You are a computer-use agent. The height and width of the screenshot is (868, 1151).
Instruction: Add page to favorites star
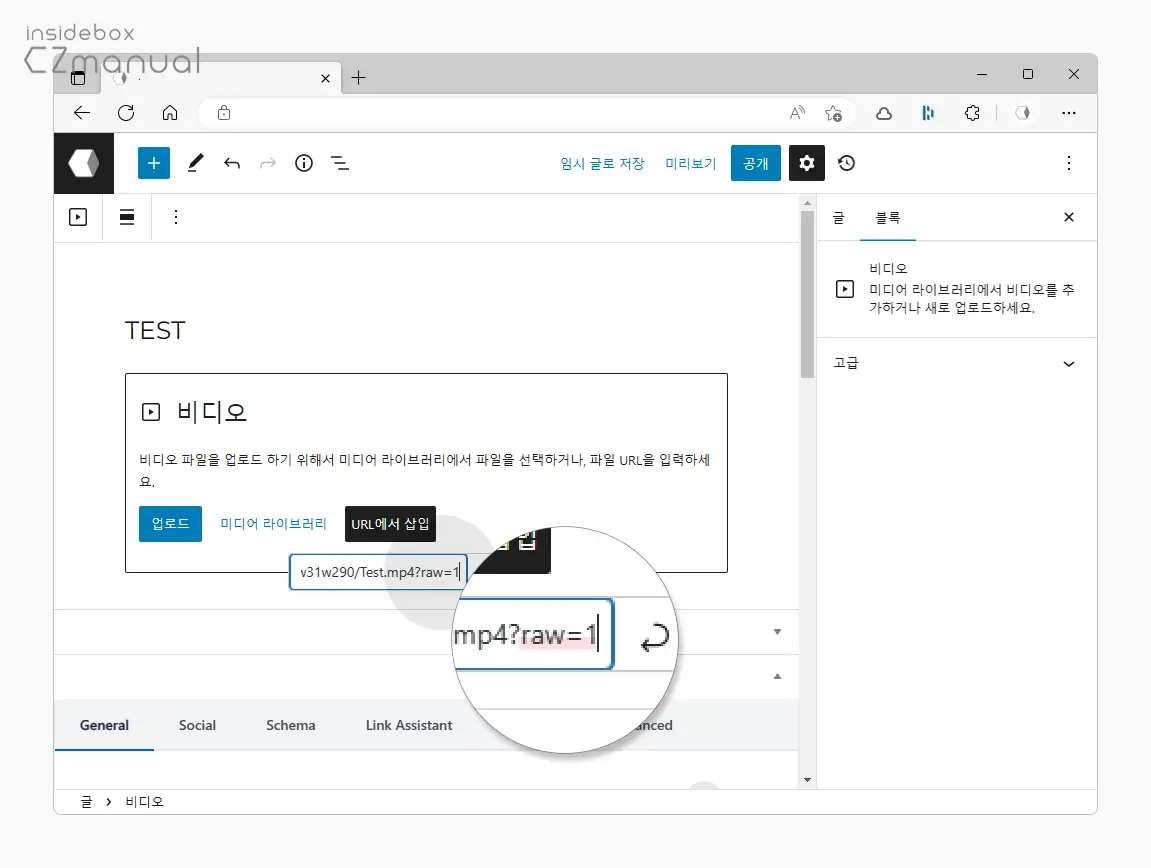pyautogui.click(x=833, y=113)
